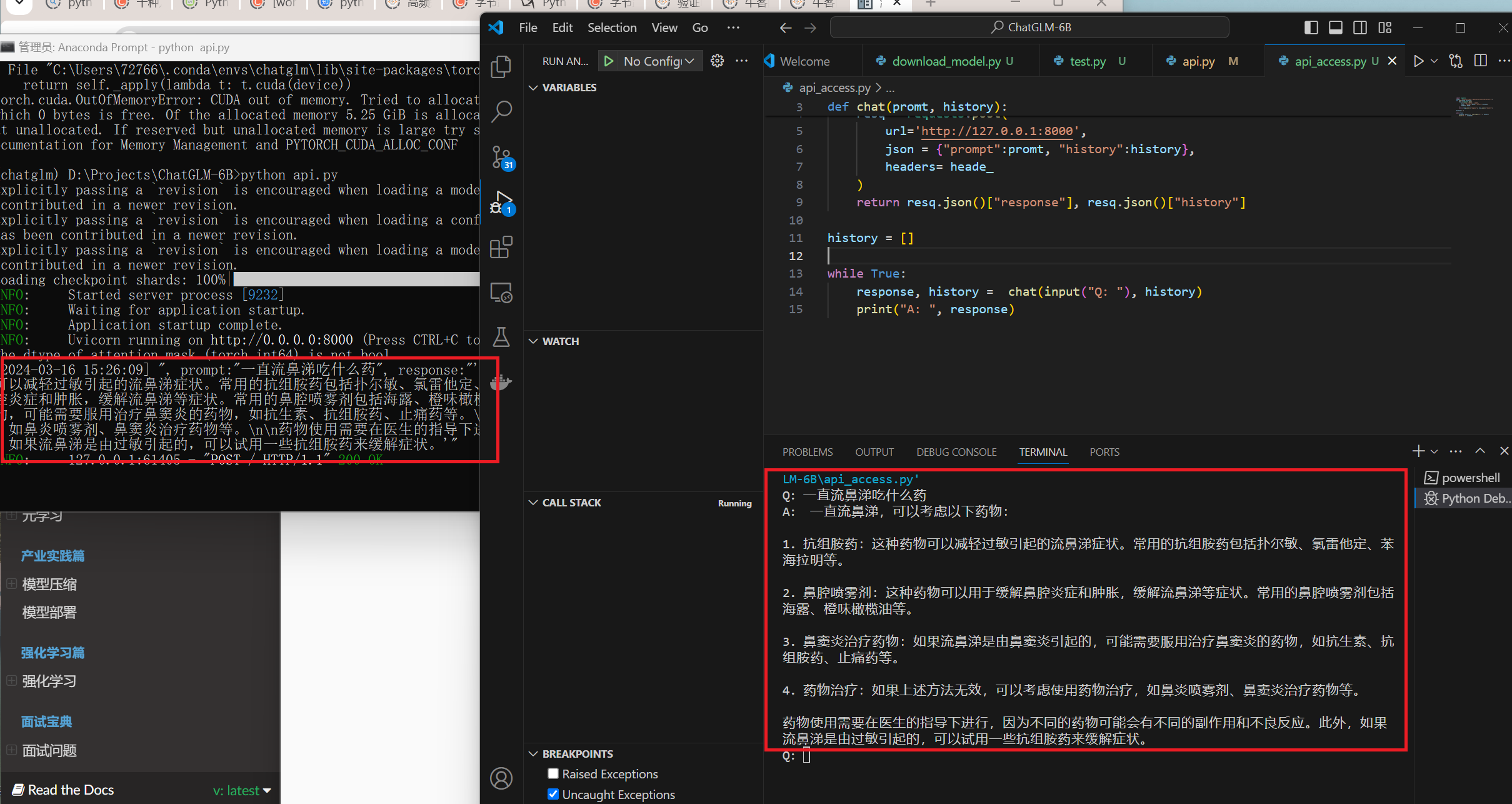This screenshot has height=804, width=1512.
Task: Enable Raised Exceptions breakpoint checkbox
Action: tap(553, 774)
